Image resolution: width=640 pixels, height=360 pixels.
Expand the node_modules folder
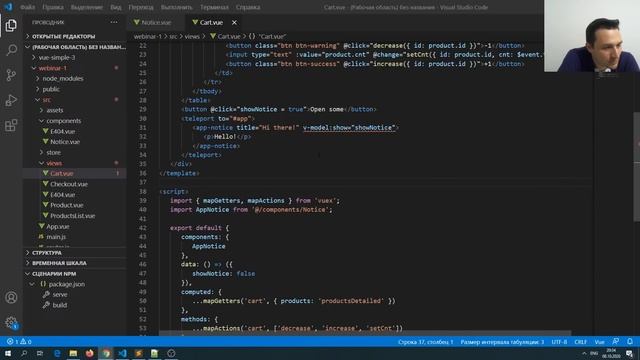tap(75, 78)
